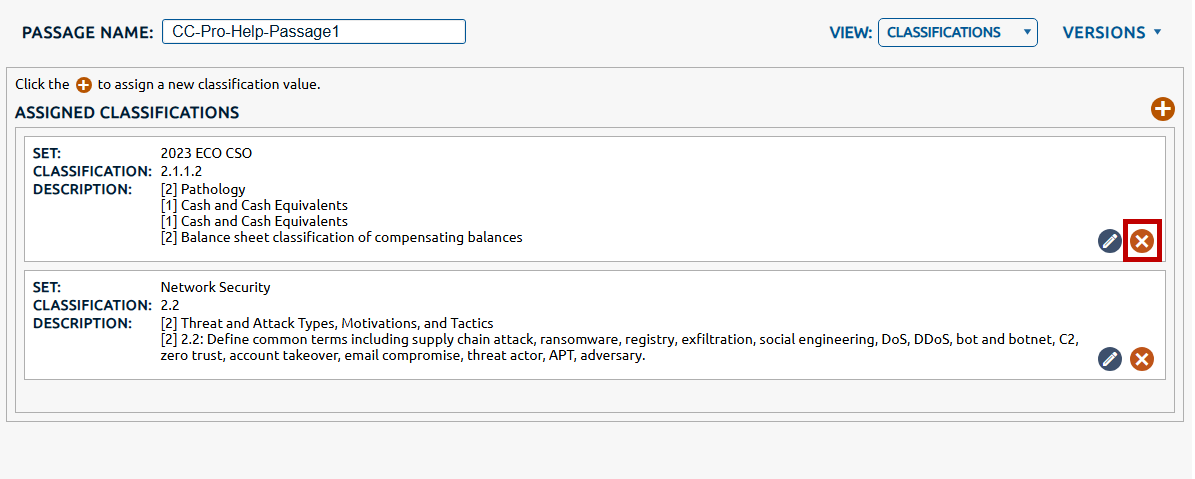Expand the Versions menu
Image resolution: width=1195 pixels, height=479 pixels.
pyautogui.click(x=1112, y=32)
